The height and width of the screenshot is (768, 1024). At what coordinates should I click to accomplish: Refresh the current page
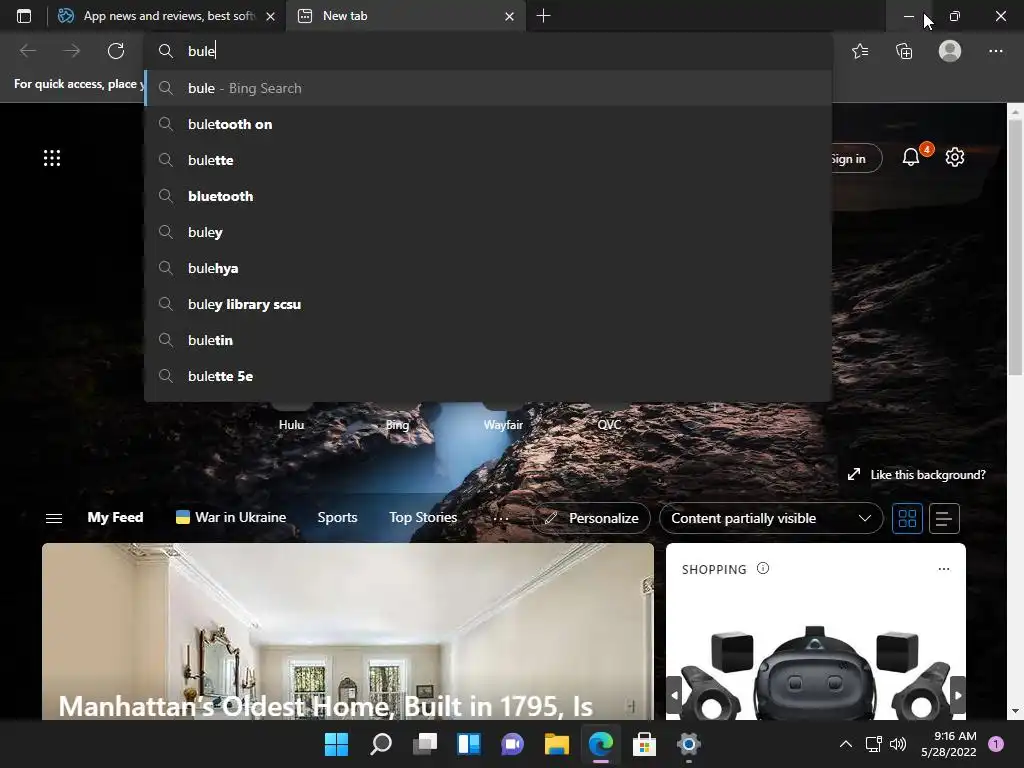(116, 51)
